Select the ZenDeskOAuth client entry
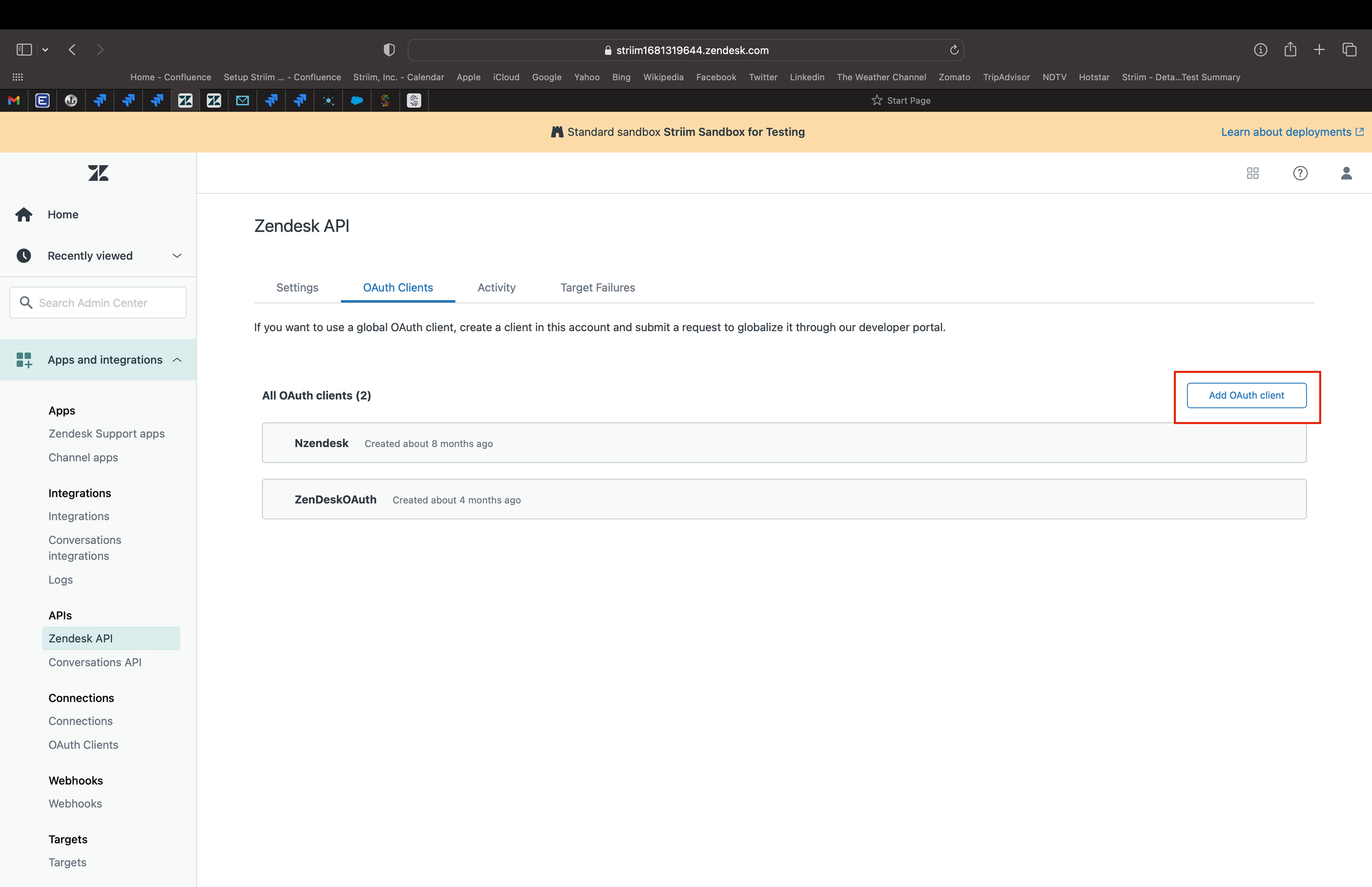The height and width of the screenshot is (887, 1372). point(335,499)
